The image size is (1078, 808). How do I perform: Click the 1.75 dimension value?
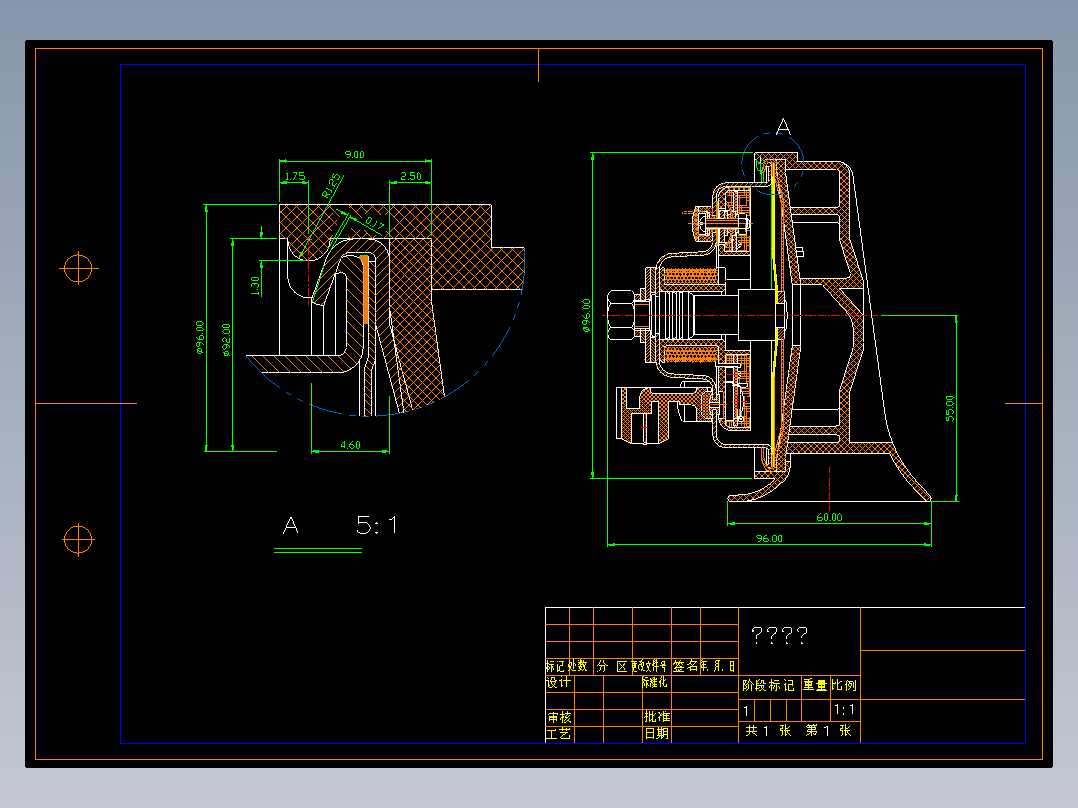click(294, 177)
